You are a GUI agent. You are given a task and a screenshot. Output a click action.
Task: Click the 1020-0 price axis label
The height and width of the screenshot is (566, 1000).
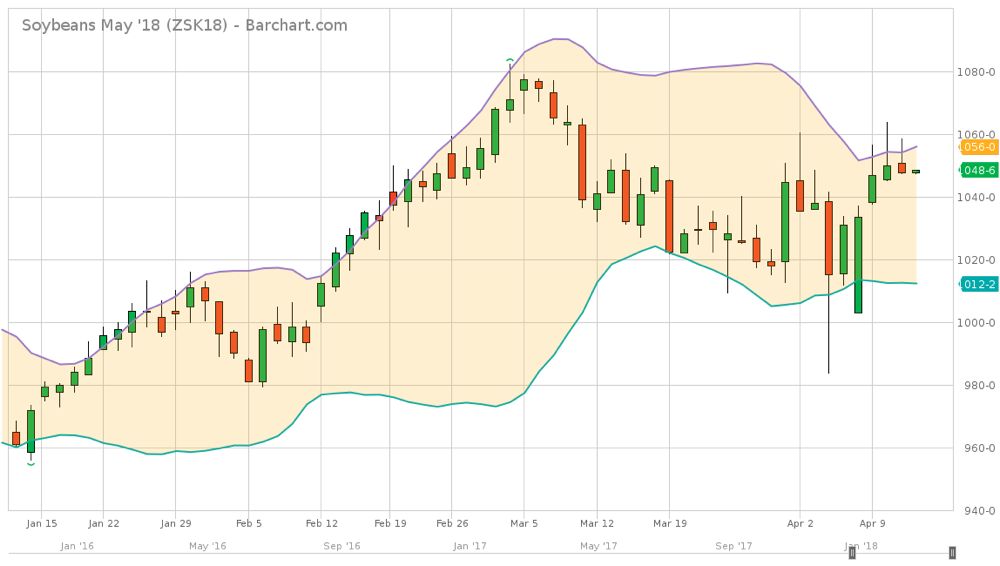pos(976,260)
